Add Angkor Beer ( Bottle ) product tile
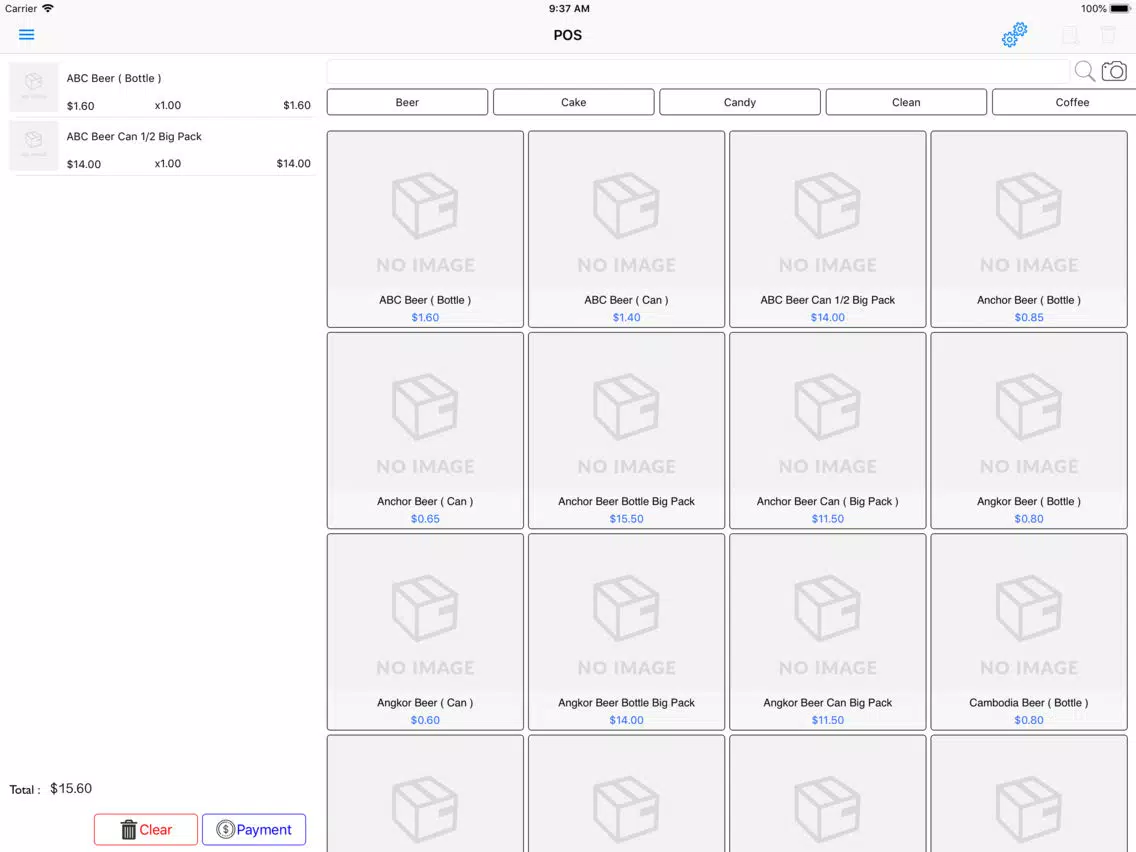The width and height of the screenshot is (1136, 852). tap(1029, 430)
